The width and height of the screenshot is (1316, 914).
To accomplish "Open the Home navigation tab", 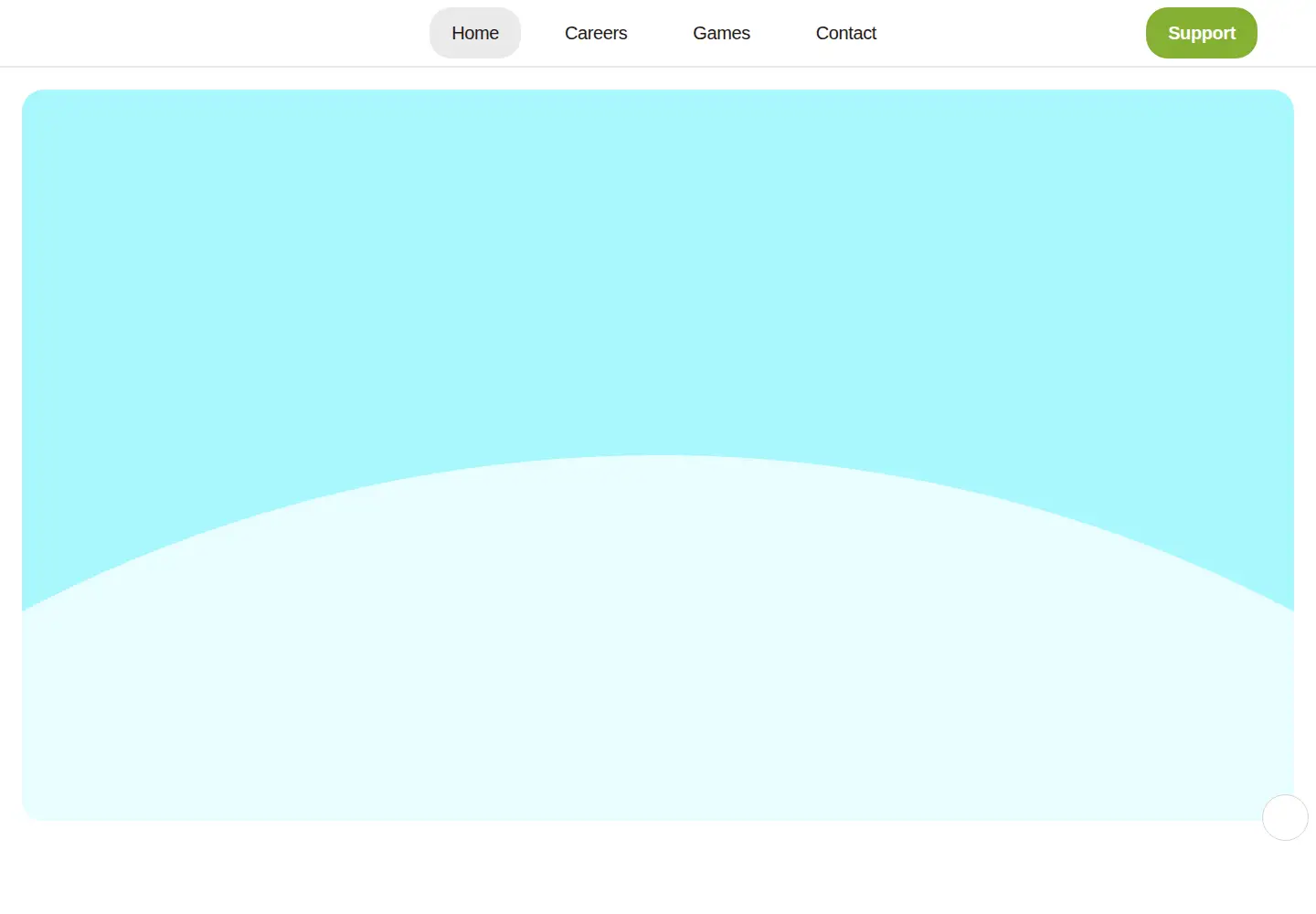I will pyautogui.click(x=475, y=33).
